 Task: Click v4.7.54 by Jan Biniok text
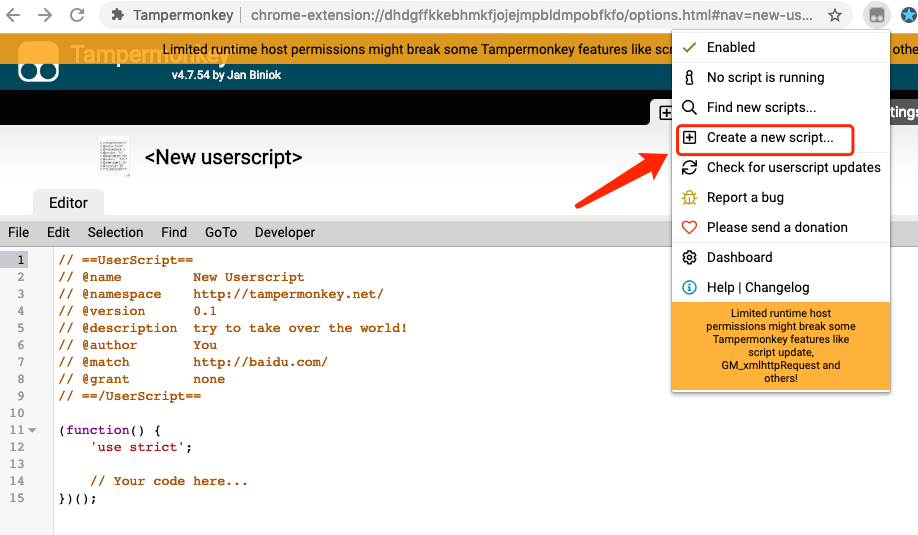pyautogui.click(x=226, y=75)
